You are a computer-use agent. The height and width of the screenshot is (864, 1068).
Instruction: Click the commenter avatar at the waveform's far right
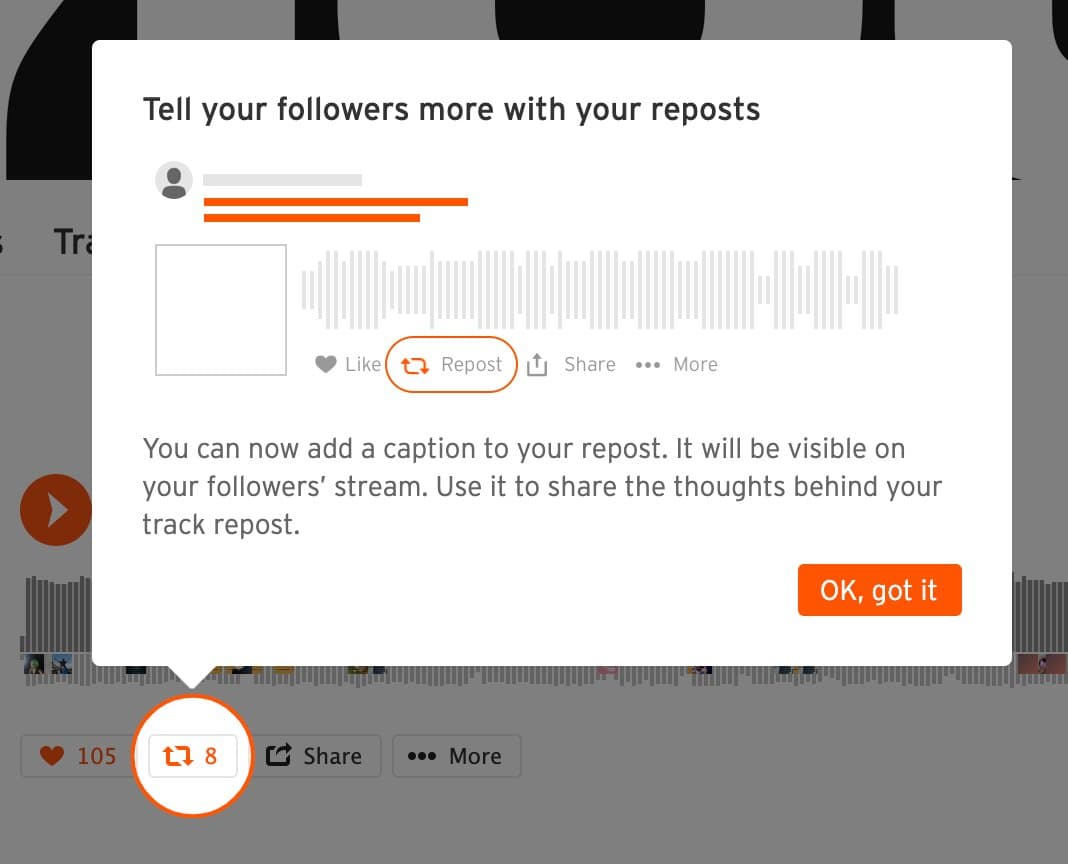point(1042,664)
